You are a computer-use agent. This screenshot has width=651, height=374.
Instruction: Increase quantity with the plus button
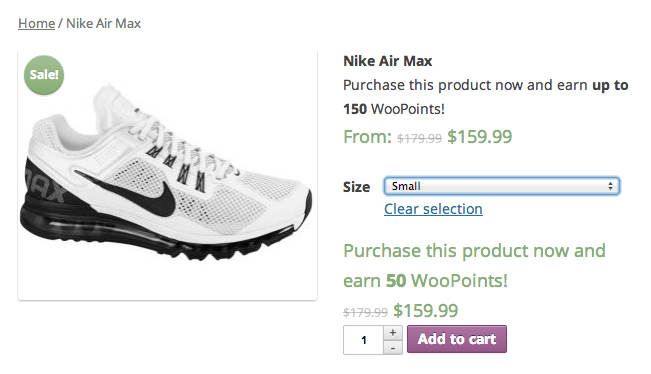(x=393, y=332)
